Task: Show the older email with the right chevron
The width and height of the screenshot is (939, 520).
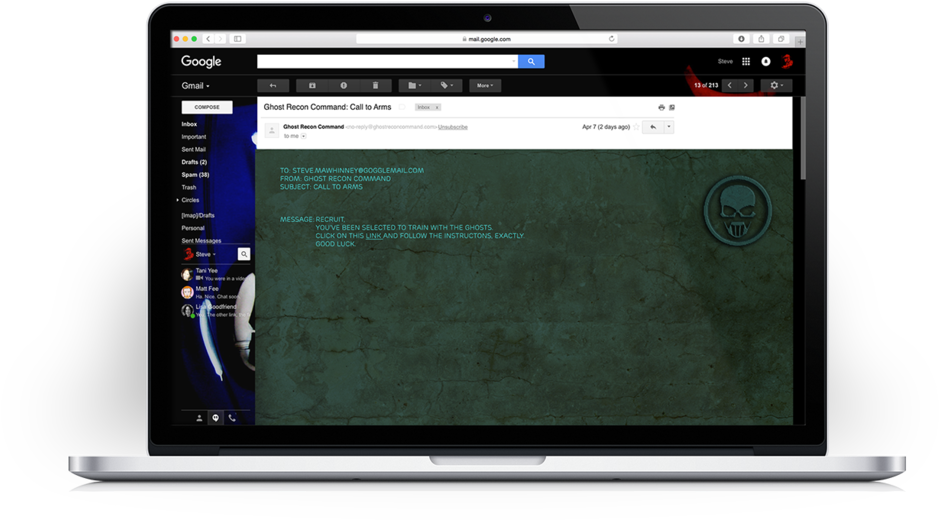Action: point(746,86)
